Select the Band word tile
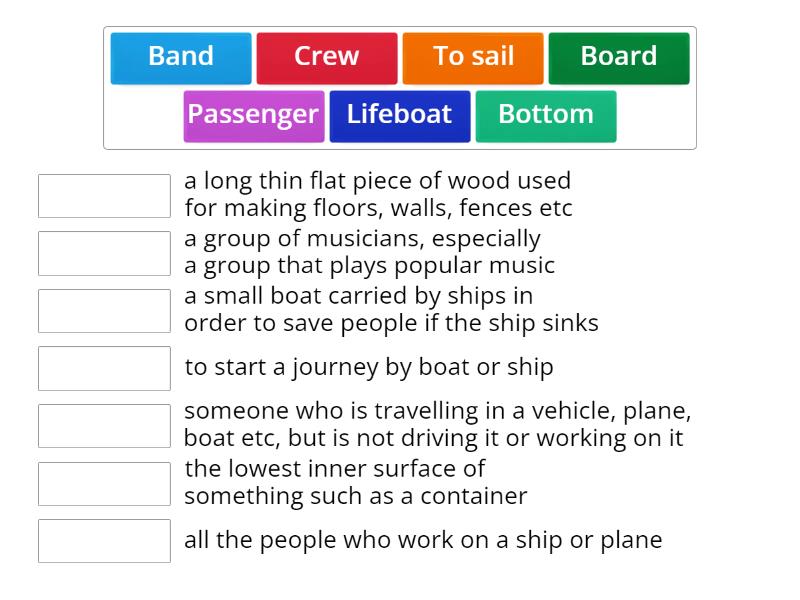This screenshot has height=600, width=800. [x=180, y=58]
